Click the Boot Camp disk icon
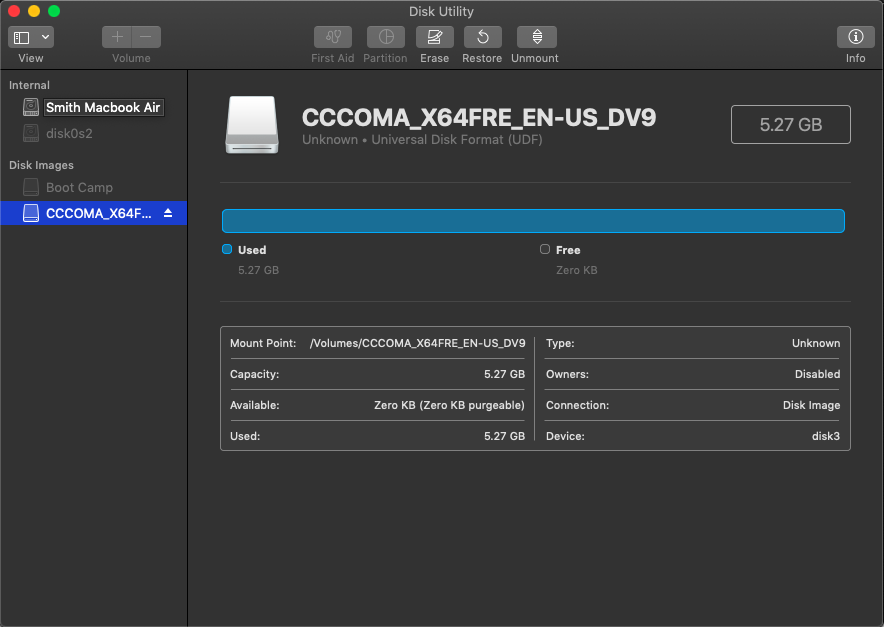 (31, 187)
